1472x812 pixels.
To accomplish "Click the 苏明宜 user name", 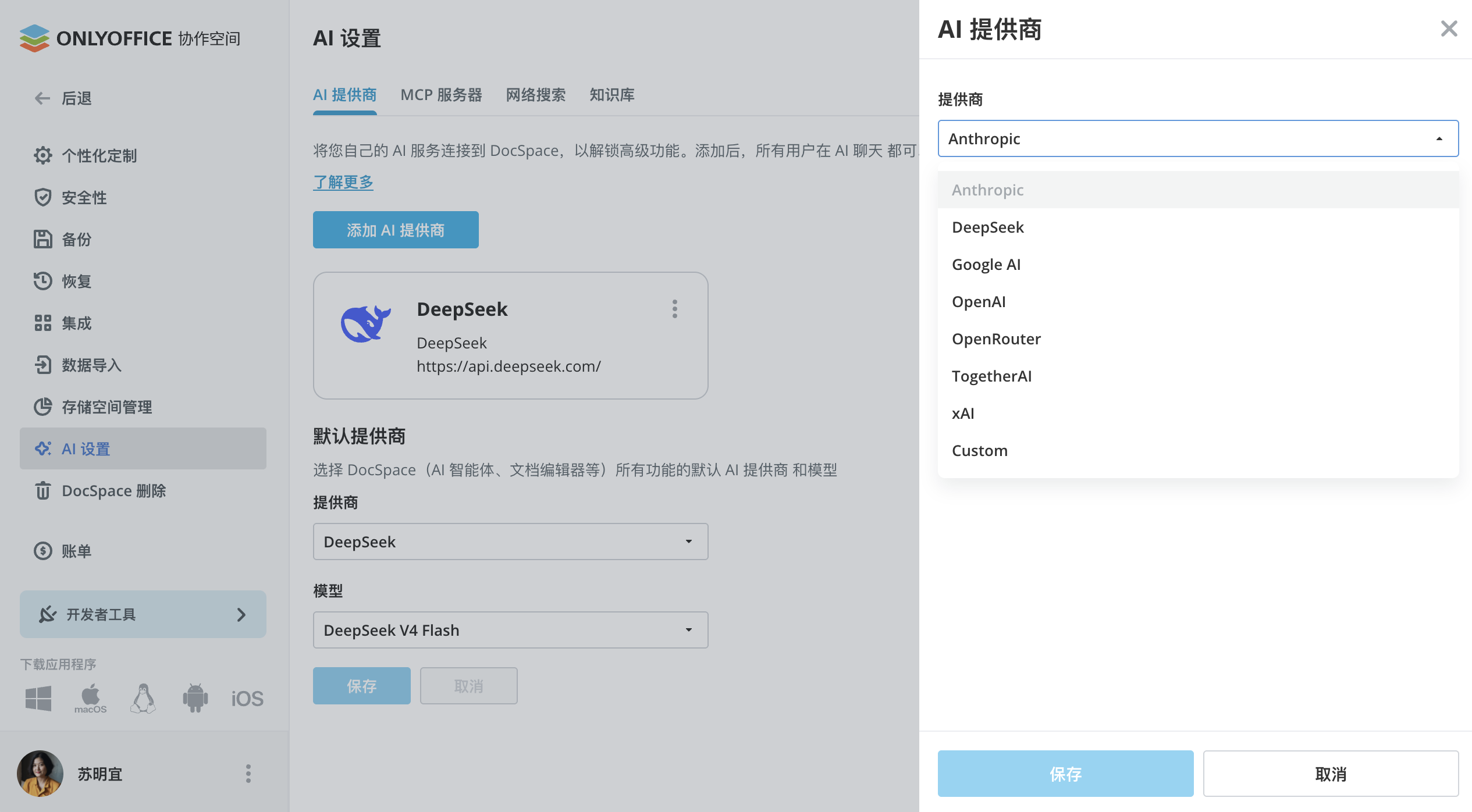I will [x=100, y=774].
